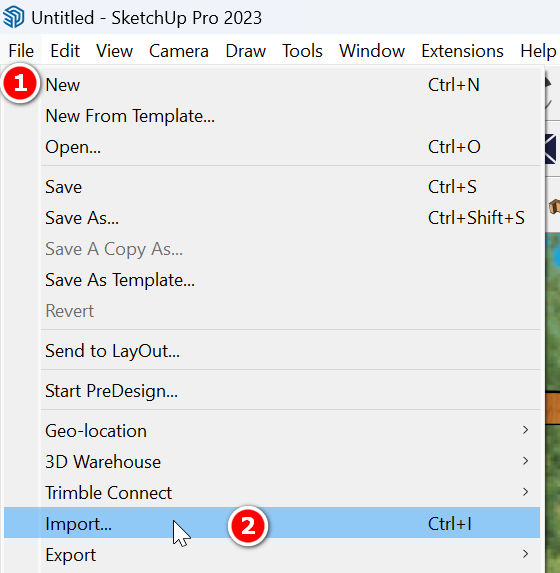Open the Extensions menu
Viewport: 560px width, 573px height.
[462, 51]
